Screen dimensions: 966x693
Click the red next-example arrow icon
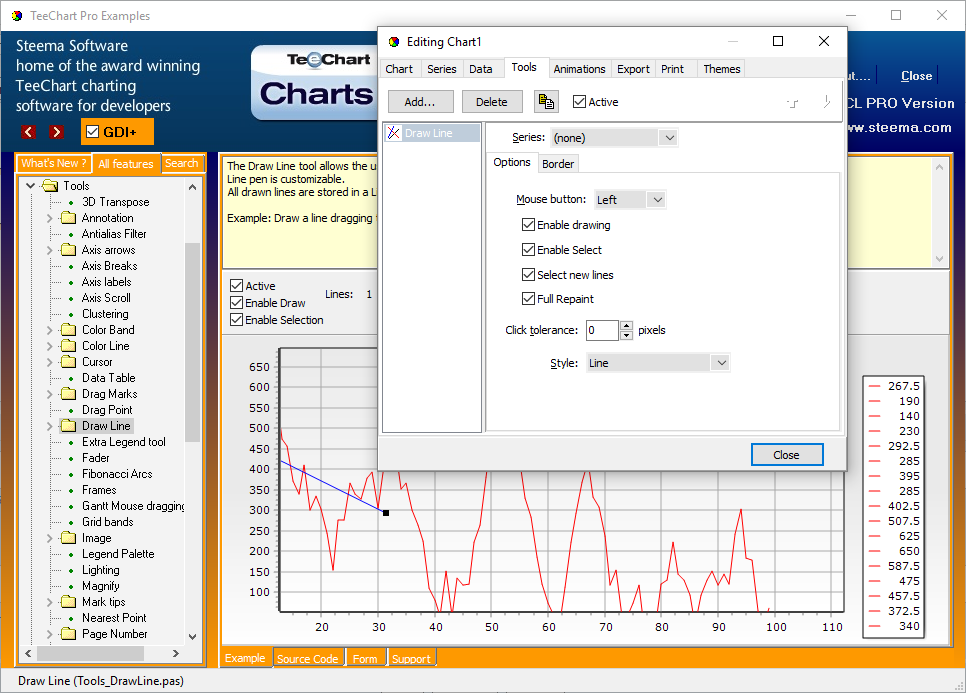point(57,131)
